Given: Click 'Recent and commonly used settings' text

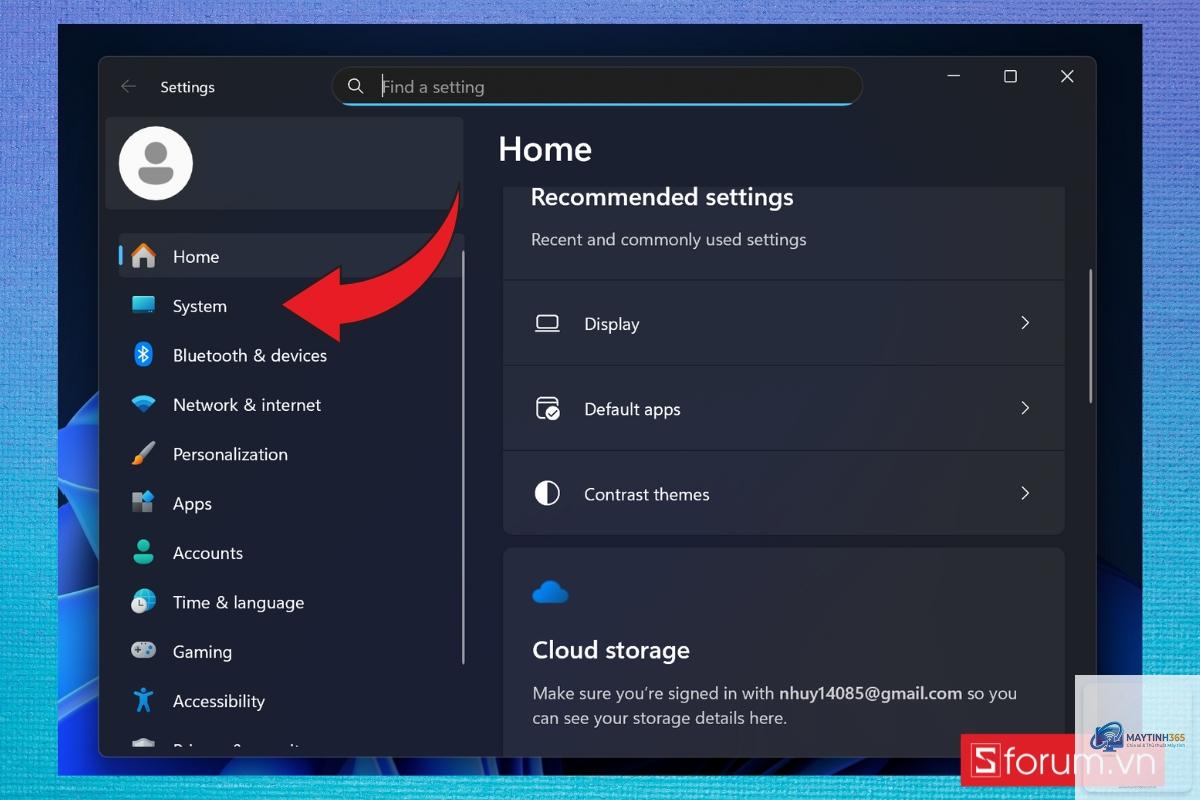Looking at the screenshot, I should coord(668,240).
